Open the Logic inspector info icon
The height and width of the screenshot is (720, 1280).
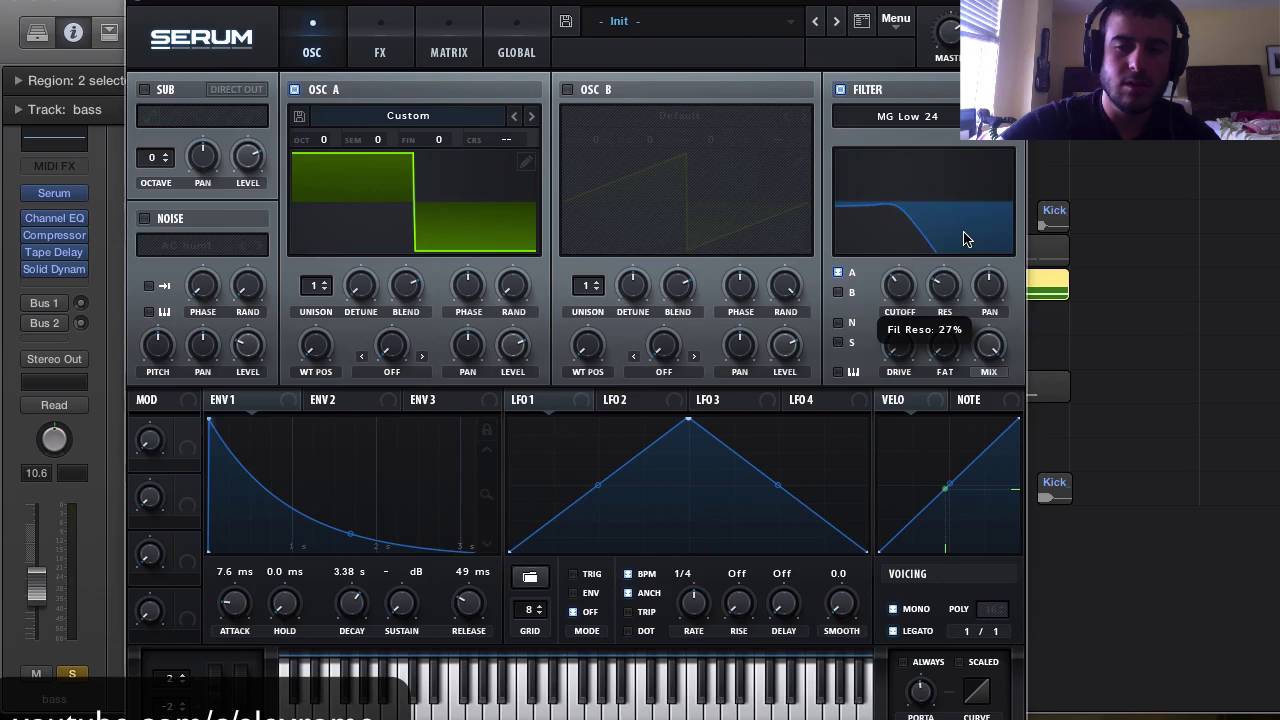(73, 33)
